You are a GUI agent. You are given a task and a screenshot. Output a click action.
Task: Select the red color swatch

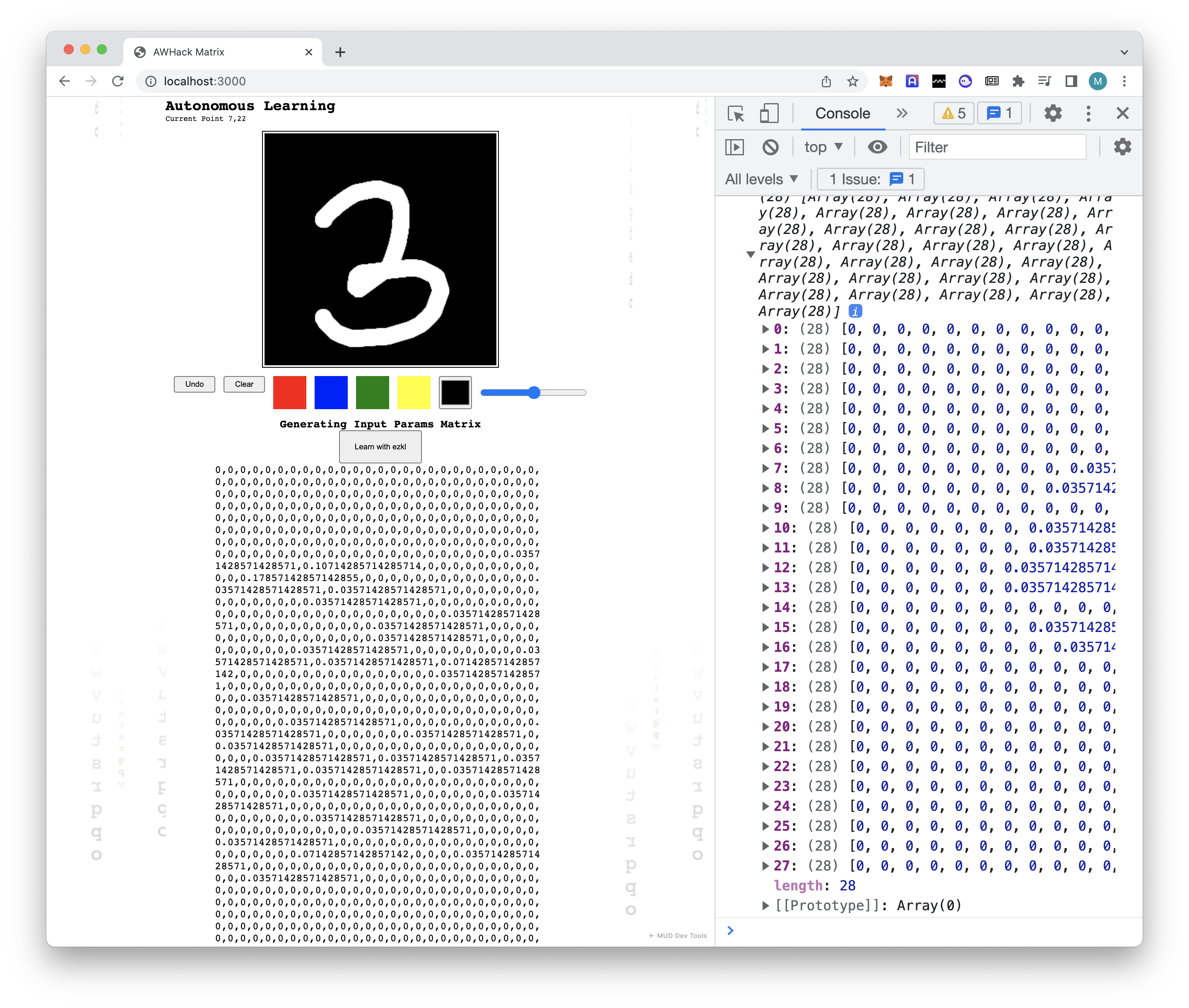point(289,392)
